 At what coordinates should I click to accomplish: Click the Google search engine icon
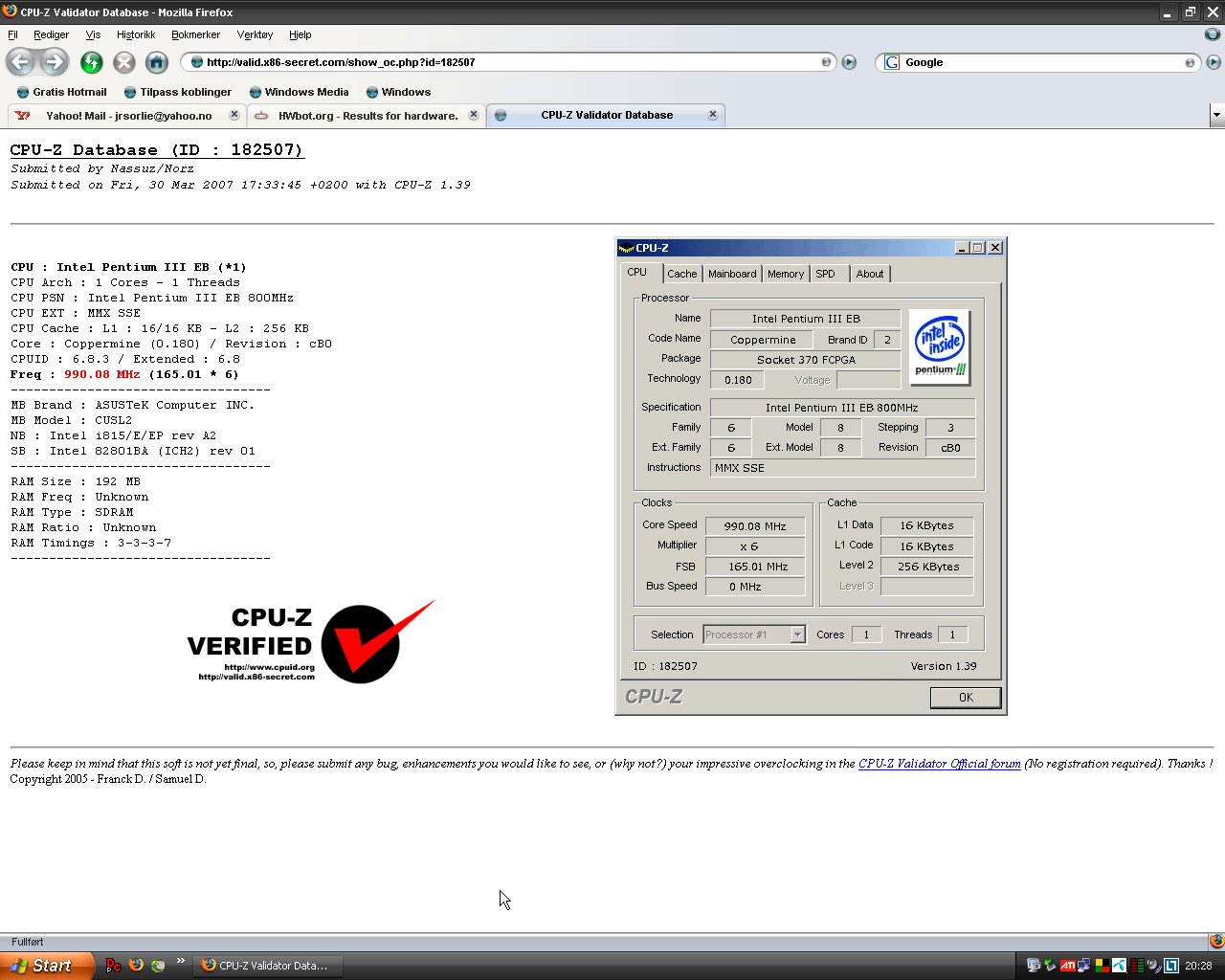892,62
